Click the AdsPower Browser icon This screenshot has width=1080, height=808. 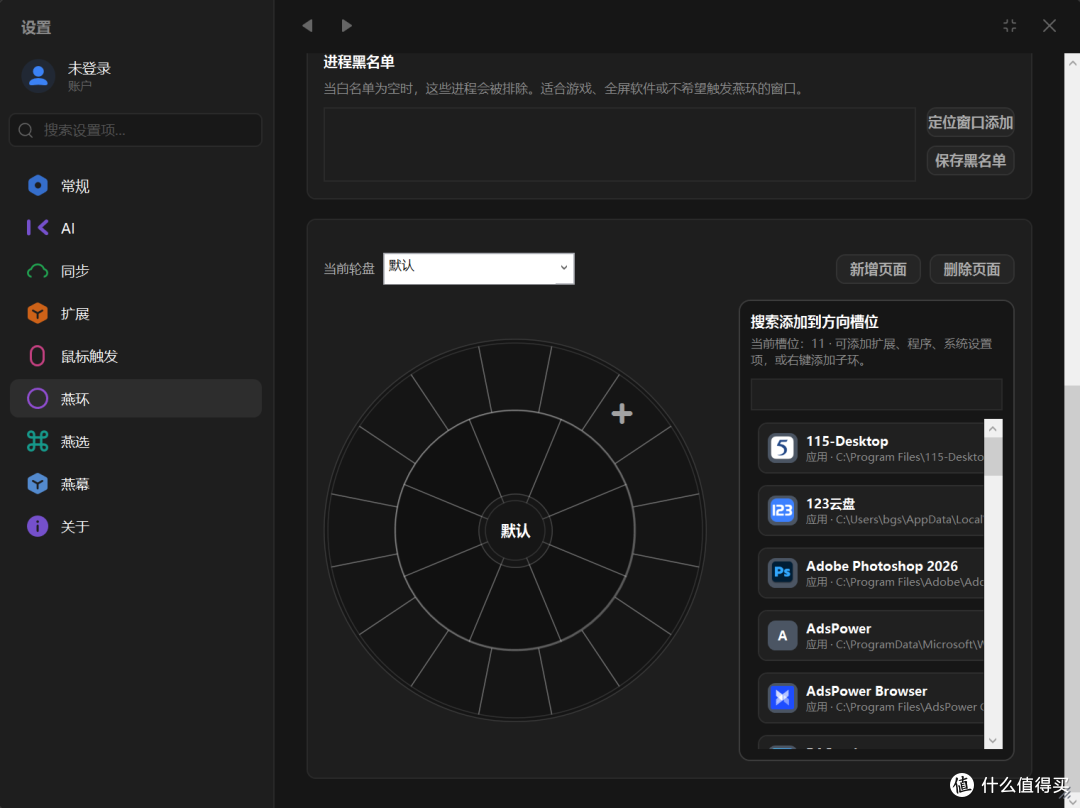pyautogui.click(x=782, y=698)
